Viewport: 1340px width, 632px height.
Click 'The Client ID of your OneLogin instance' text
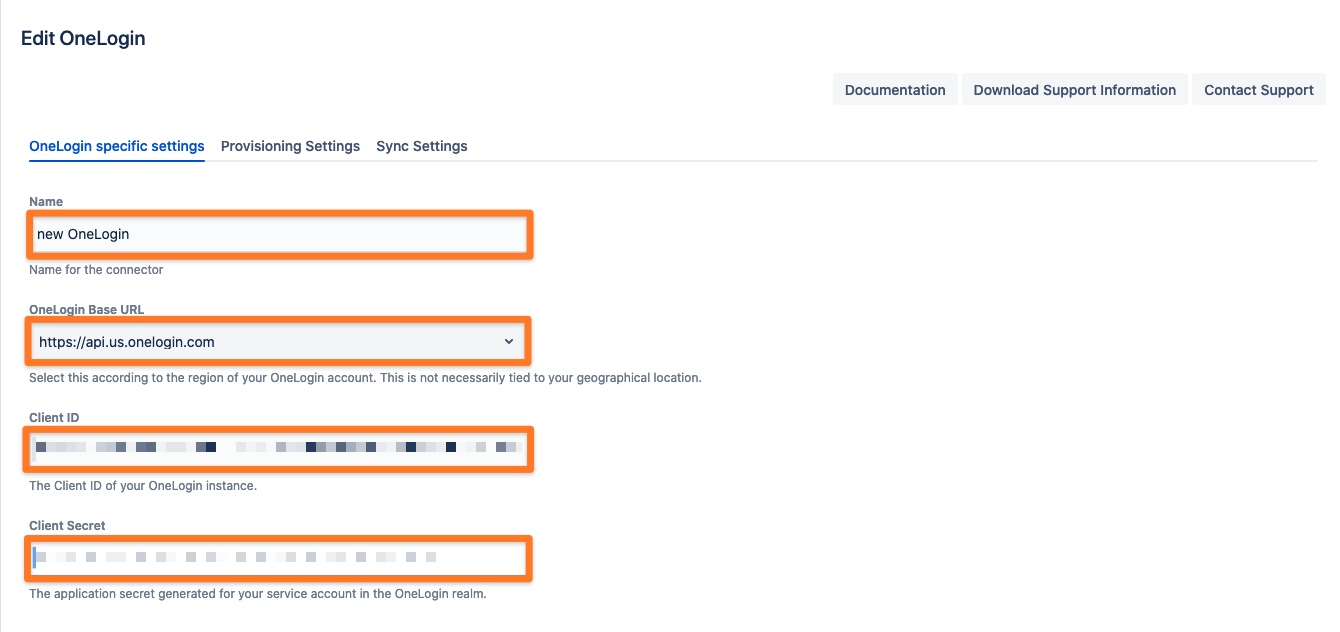(143, 486)
